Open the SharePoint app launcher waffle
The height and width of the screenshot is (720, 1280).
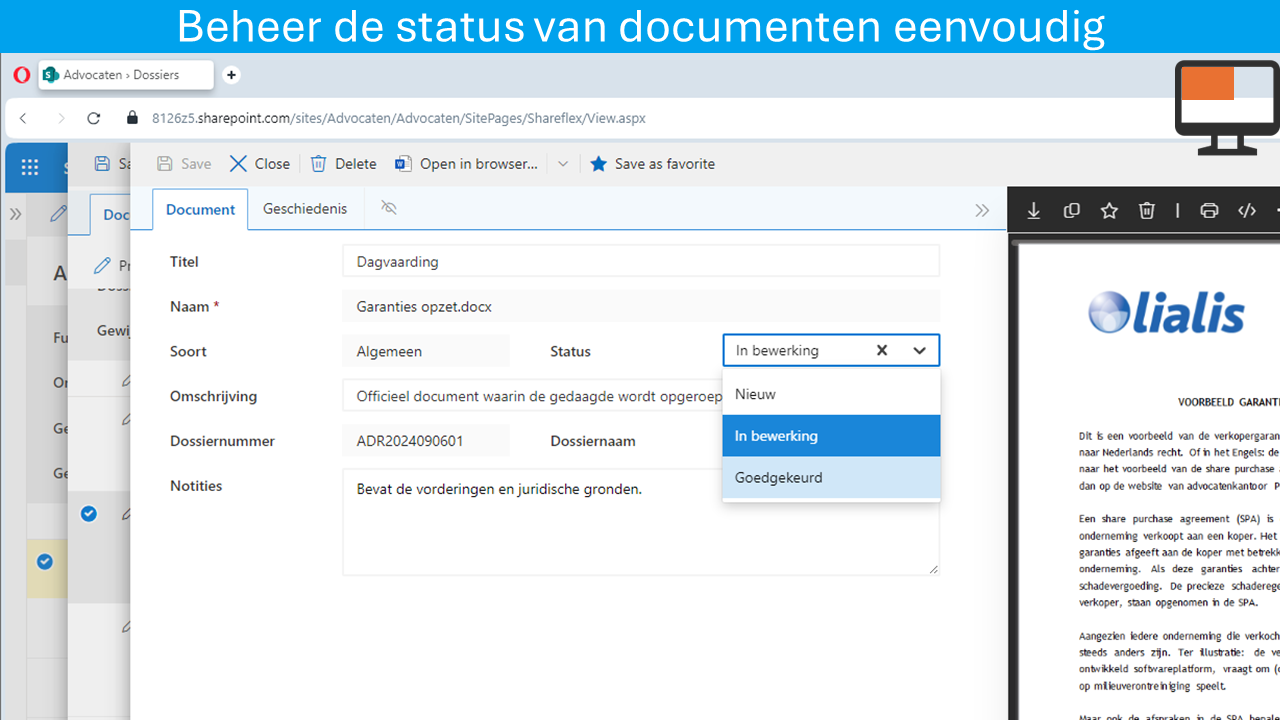pos(30,167)
